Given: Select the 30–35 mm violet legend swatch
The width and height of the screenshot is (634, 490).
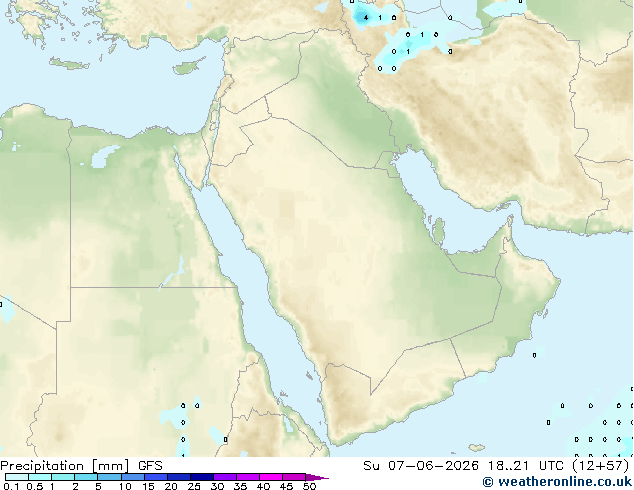Looking at the screenshot, I should point(225,477).
